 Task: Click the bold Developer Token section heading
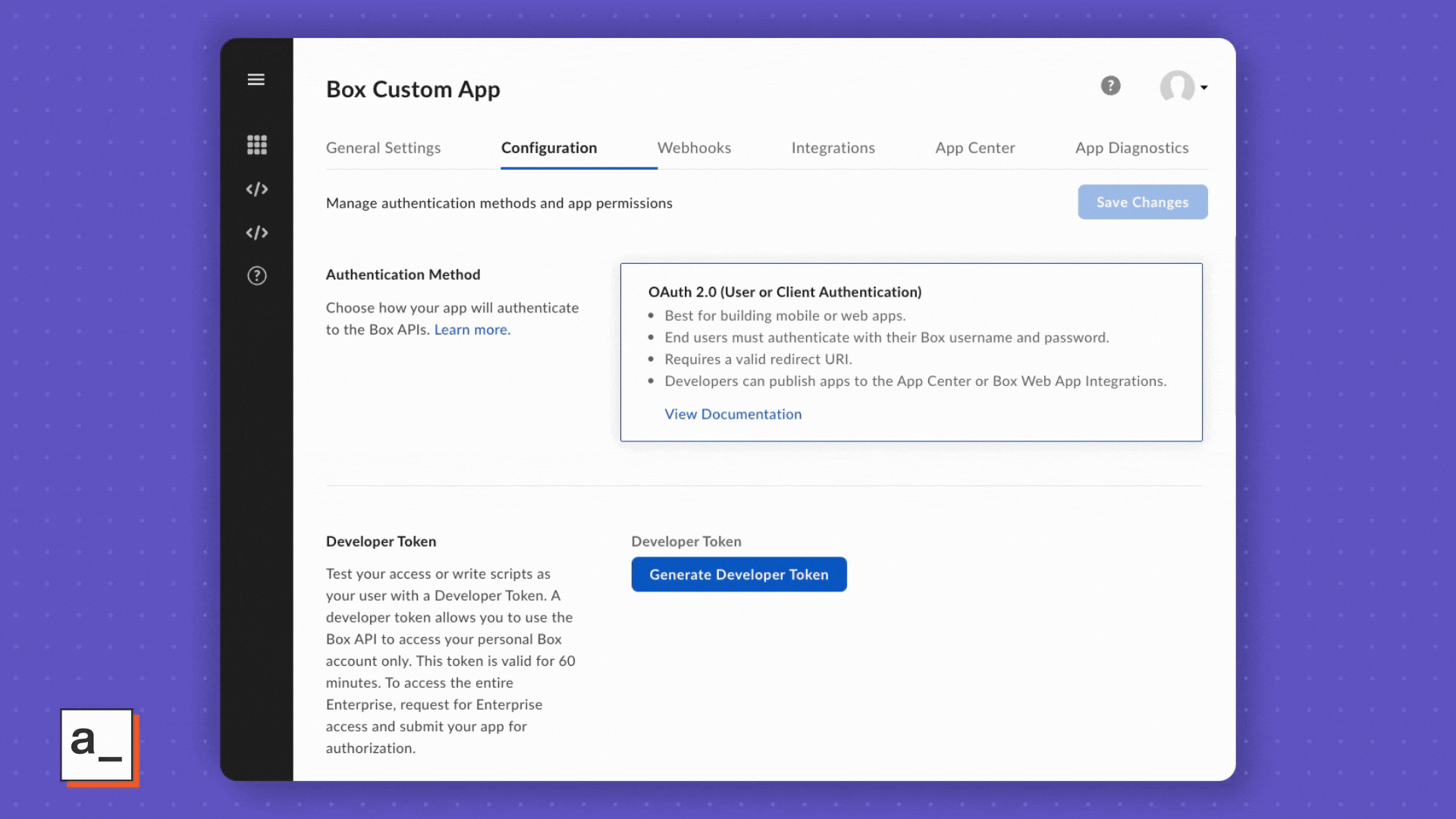tap(381, 541)
